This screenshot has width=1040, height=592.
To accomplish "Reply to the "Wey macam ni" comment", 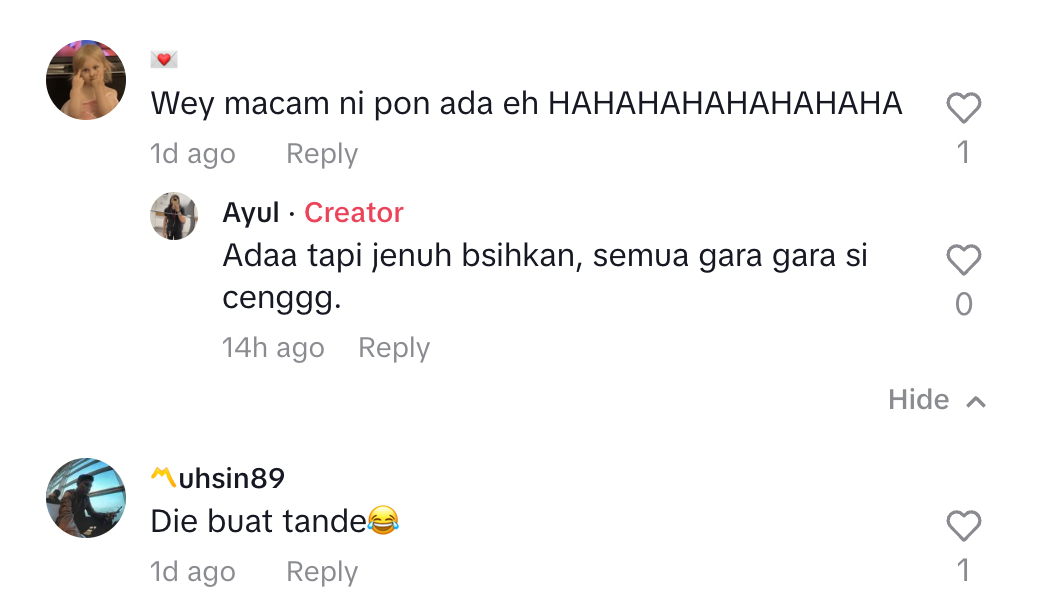I will click(321, 154).
